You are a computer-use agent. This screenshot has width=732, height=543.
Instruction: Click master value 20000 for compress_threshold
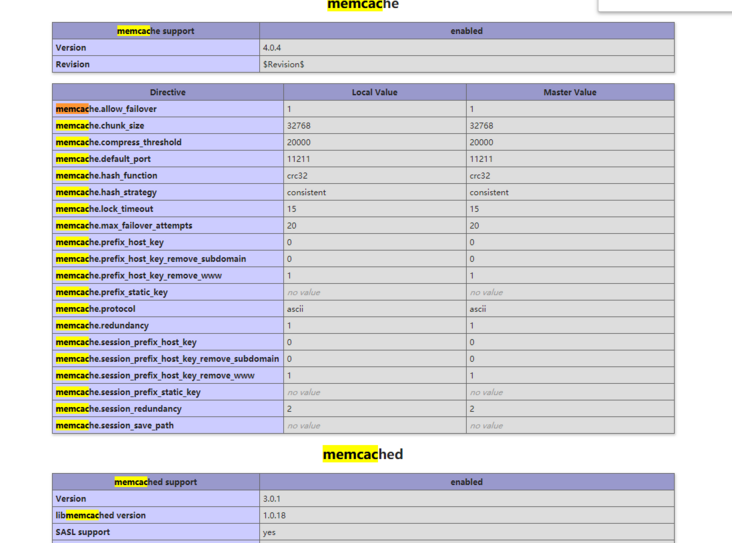point(481,142)
